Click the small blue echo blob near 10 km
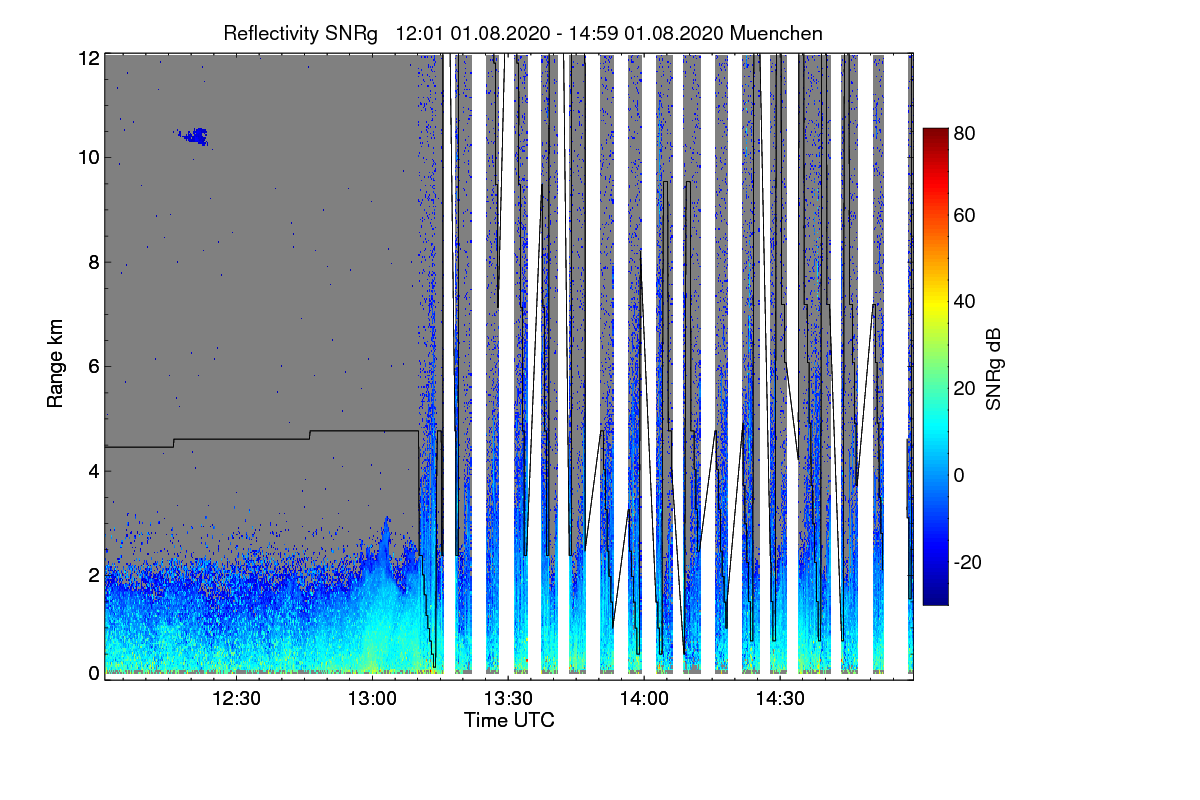 [194, 135]
